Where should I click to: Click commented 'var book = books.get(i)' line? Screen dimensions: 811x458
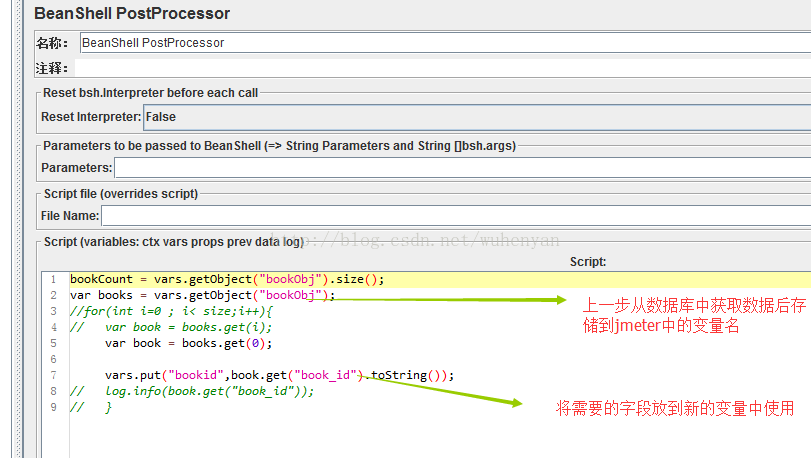[x=171, y=327]
